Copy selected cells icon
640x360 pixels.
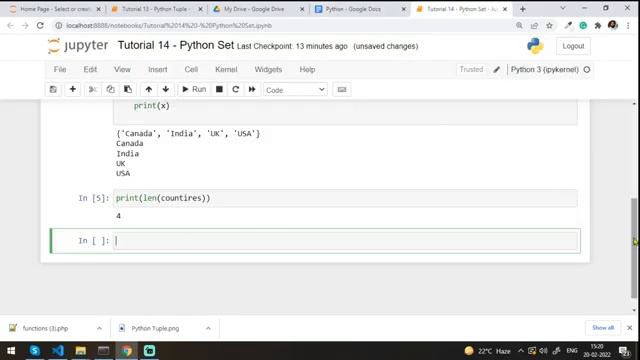tap(110, 89)
